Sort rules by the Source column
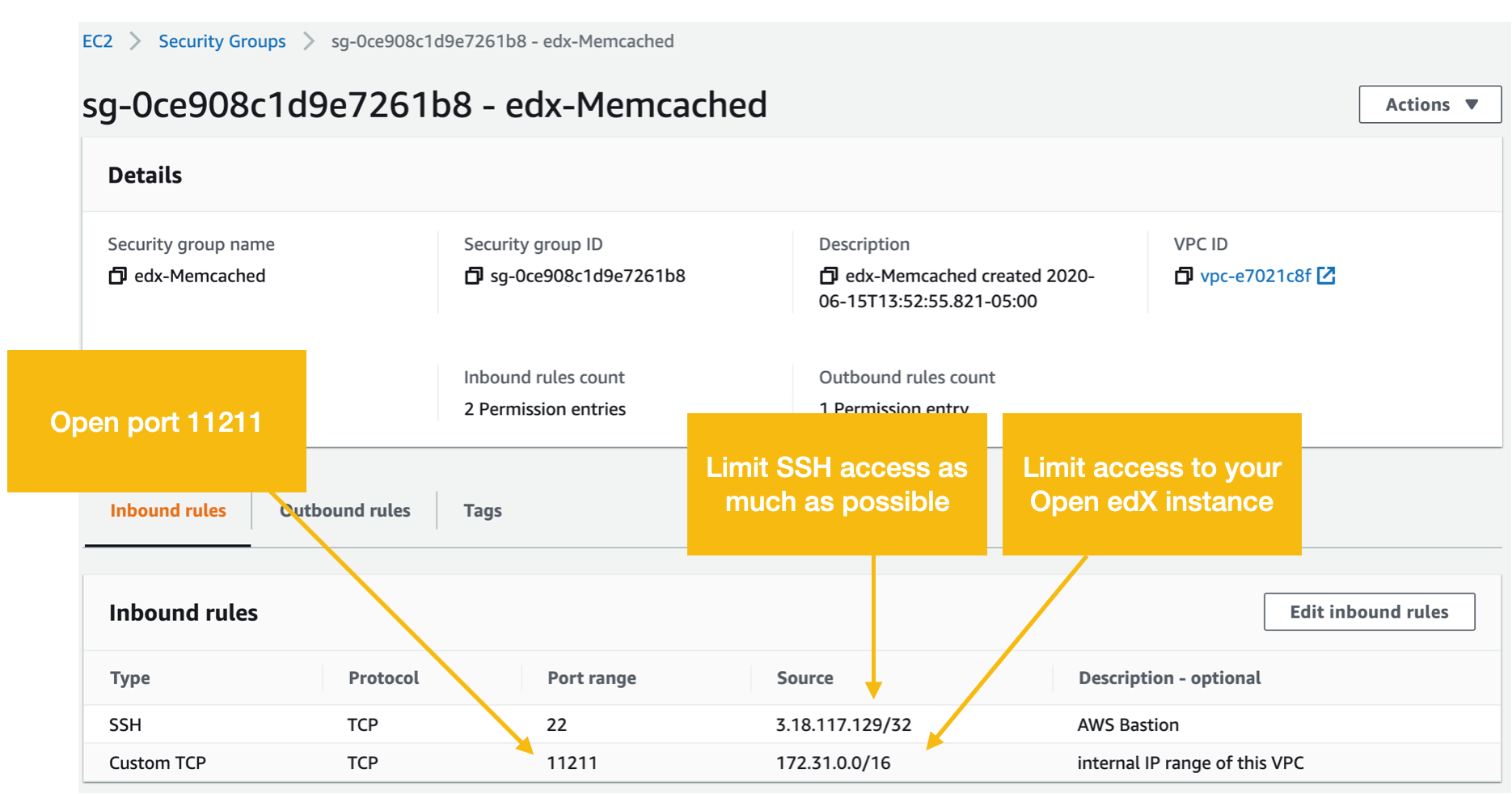Viewport: 1512px width, 794px height. (805, 678)
